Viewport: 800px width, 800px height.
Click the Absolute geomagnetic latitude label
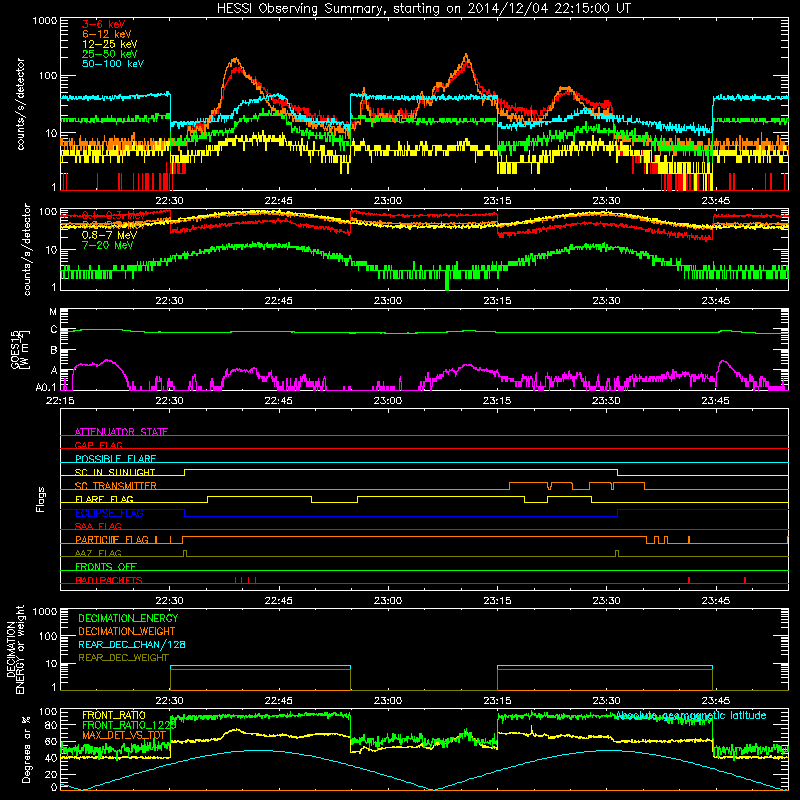coord(691,715)
